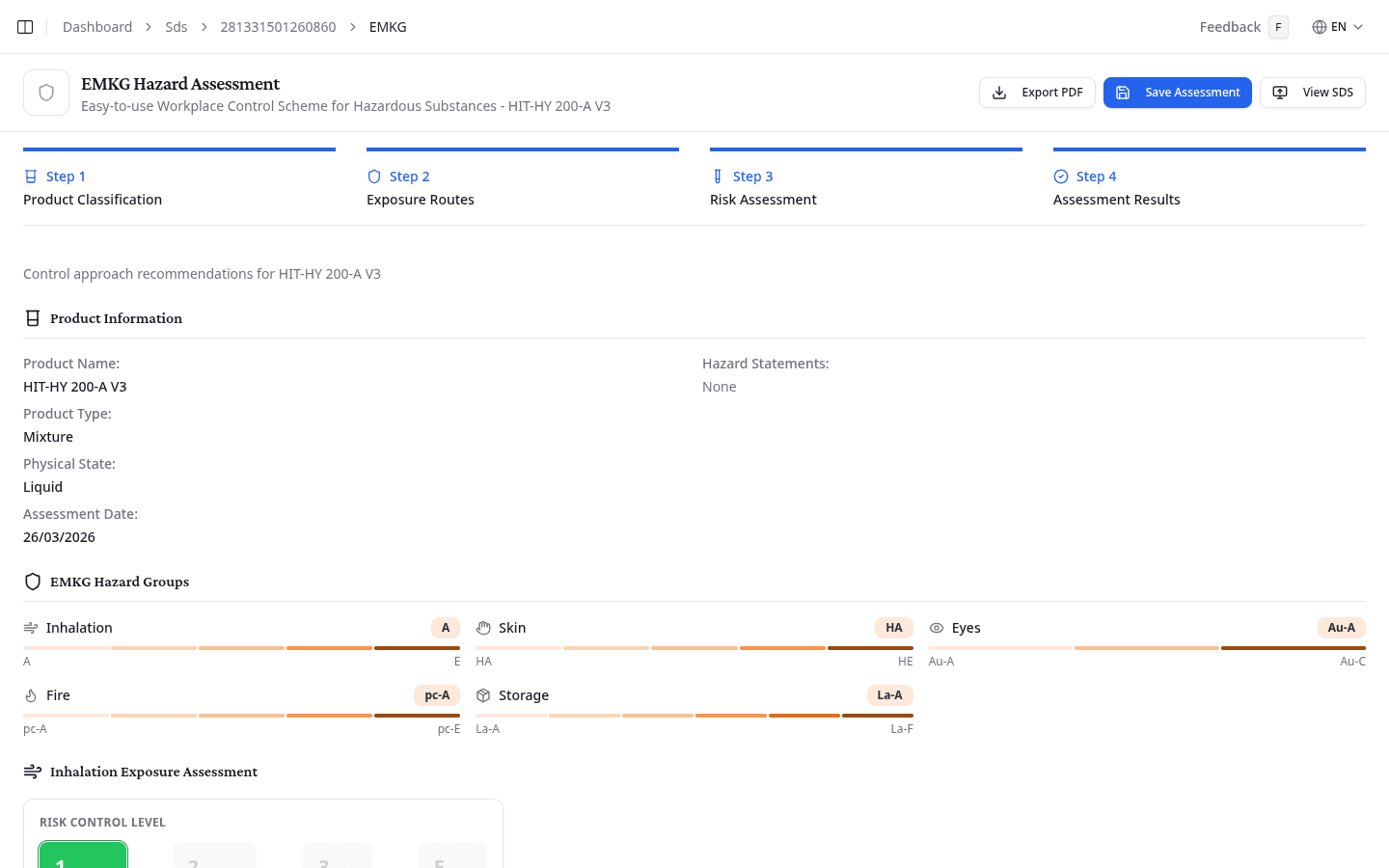The height and width of the screenshot is (868, 1389).
Task: Click the globe language icon
Action: [1319, 27]
